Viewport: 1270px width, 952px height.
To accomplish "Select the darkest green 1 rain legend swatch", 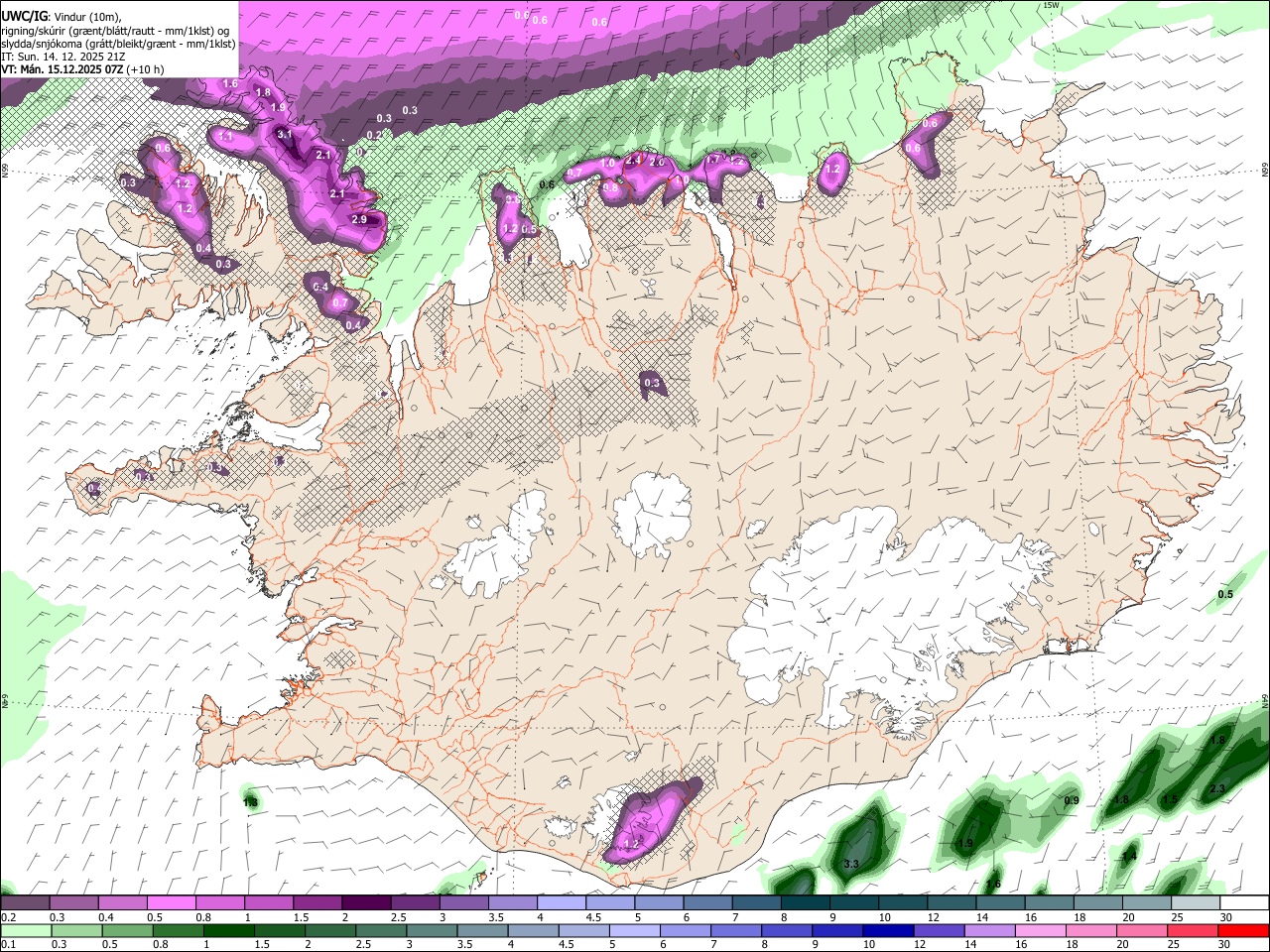I will (228, 930).
